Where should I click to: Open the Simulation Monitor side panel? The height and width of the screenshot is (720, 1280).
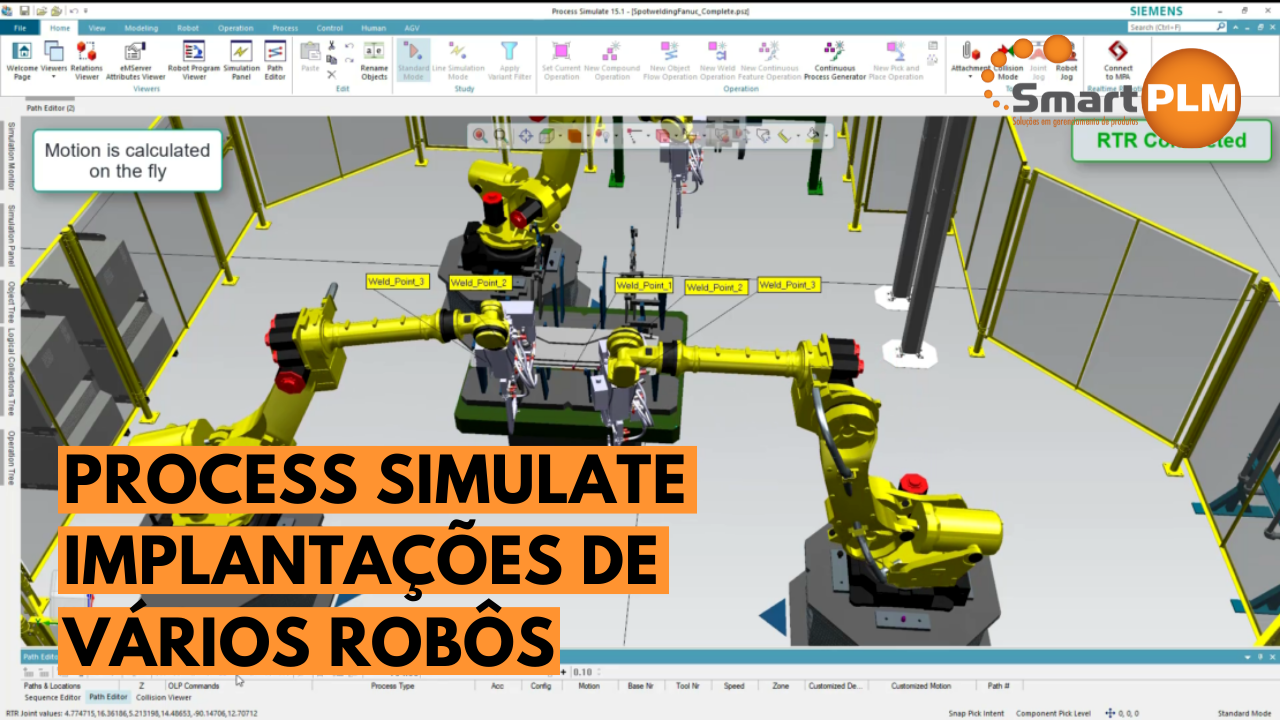(11, 154)
